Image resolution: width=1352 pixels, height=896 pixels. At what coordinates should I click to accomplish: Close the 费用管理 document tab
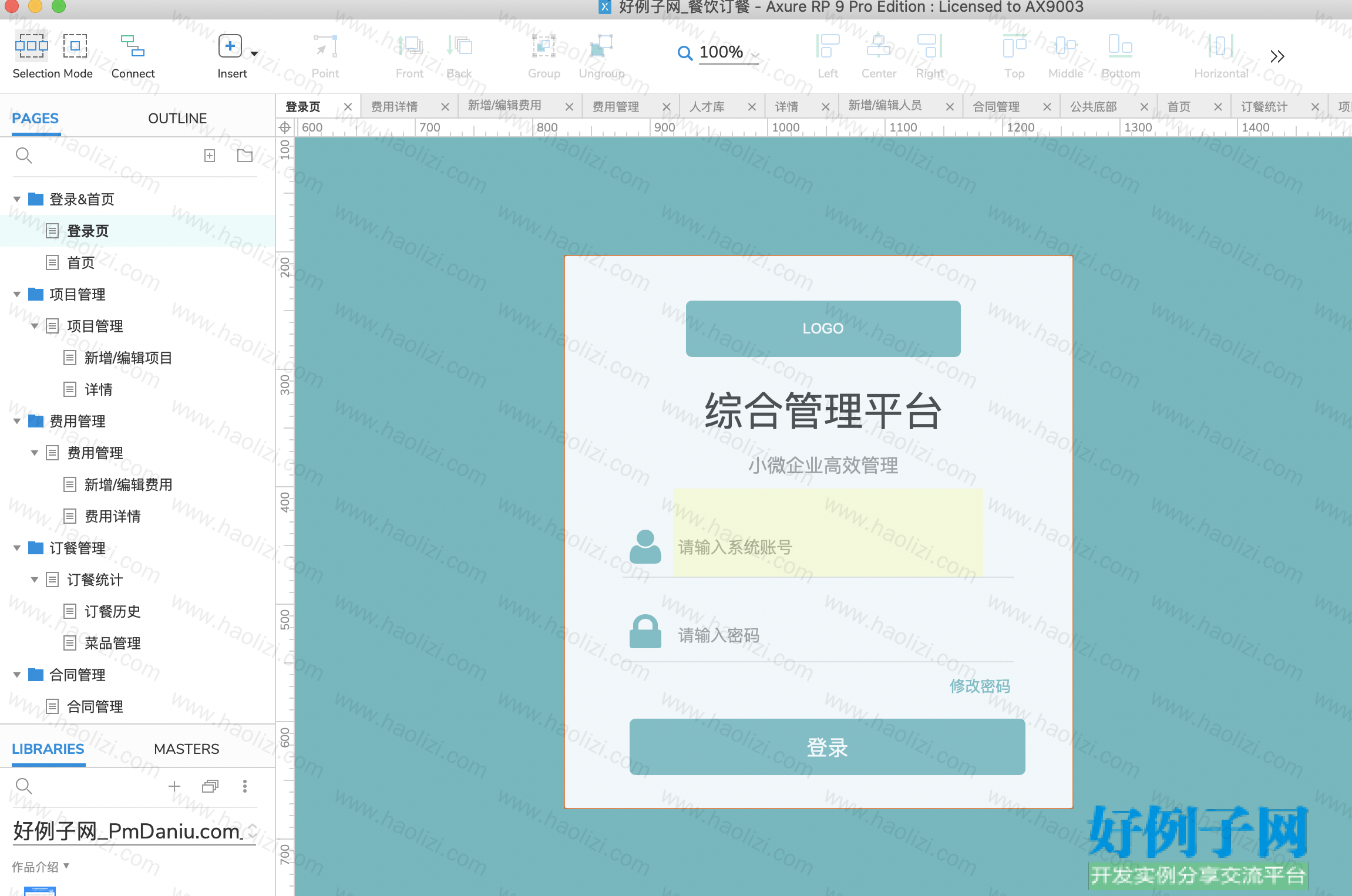(x=666, y=107)
